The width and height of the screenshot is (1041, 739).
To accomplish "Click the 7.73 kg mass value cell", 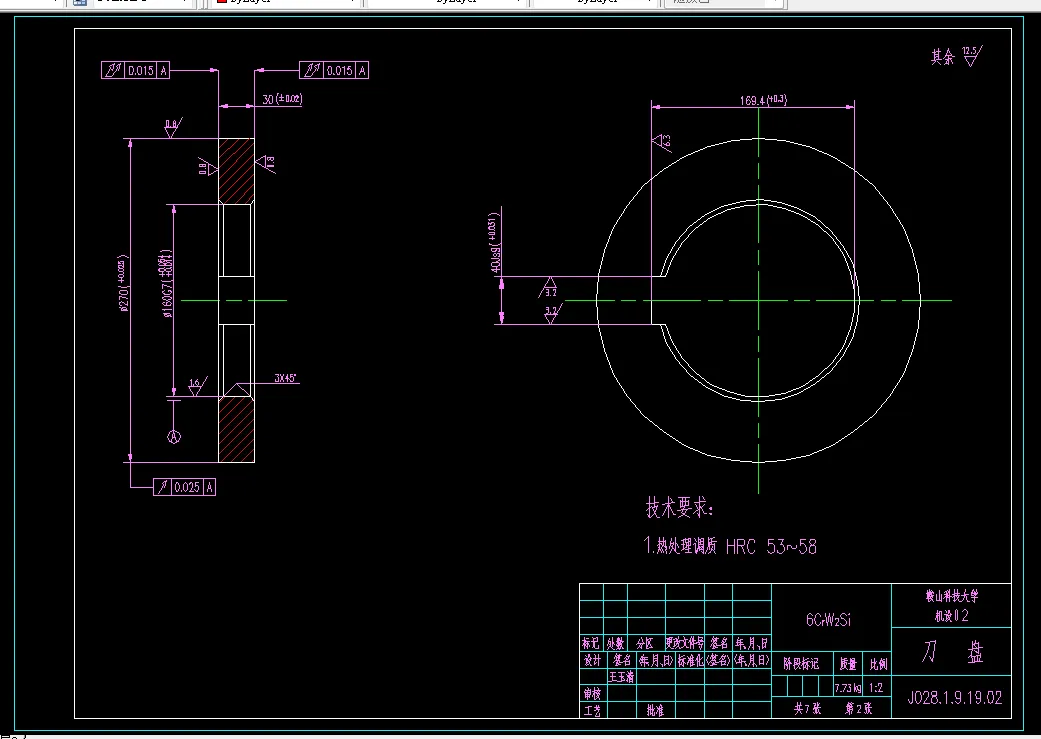I will 848,688.
